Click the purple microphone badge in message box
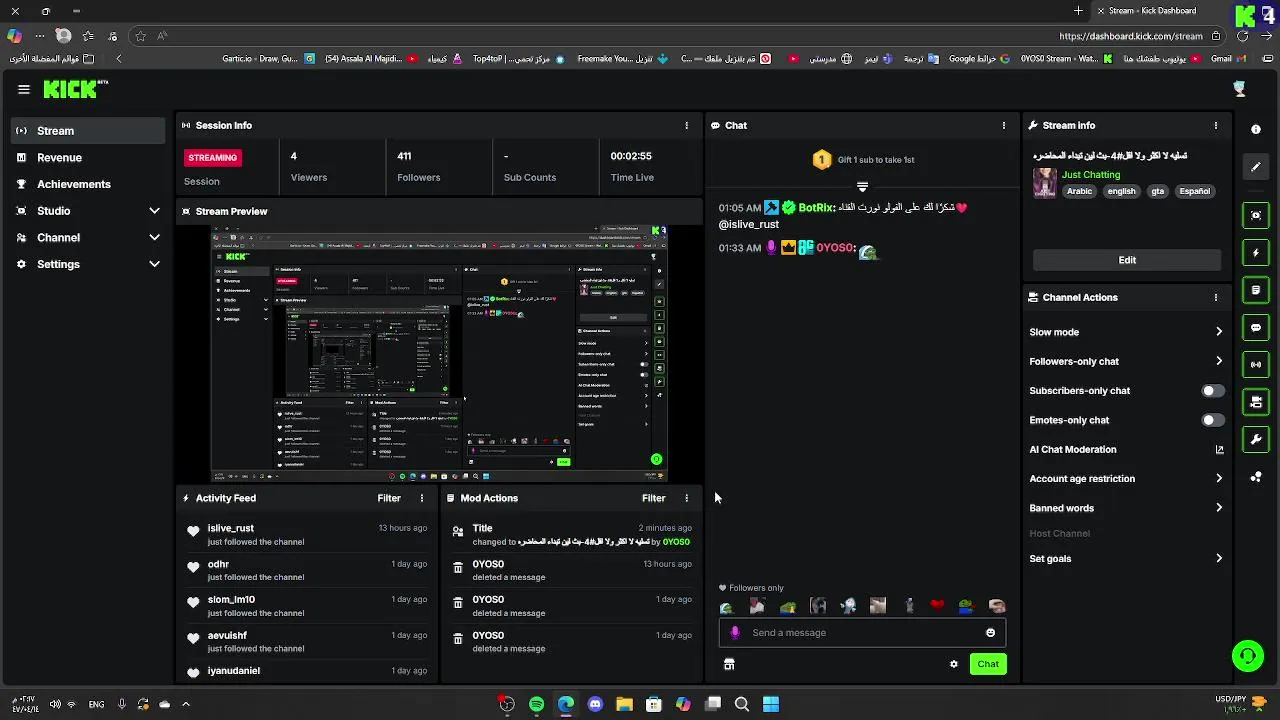Screen dimensions: 1280x720 (736, 632)
